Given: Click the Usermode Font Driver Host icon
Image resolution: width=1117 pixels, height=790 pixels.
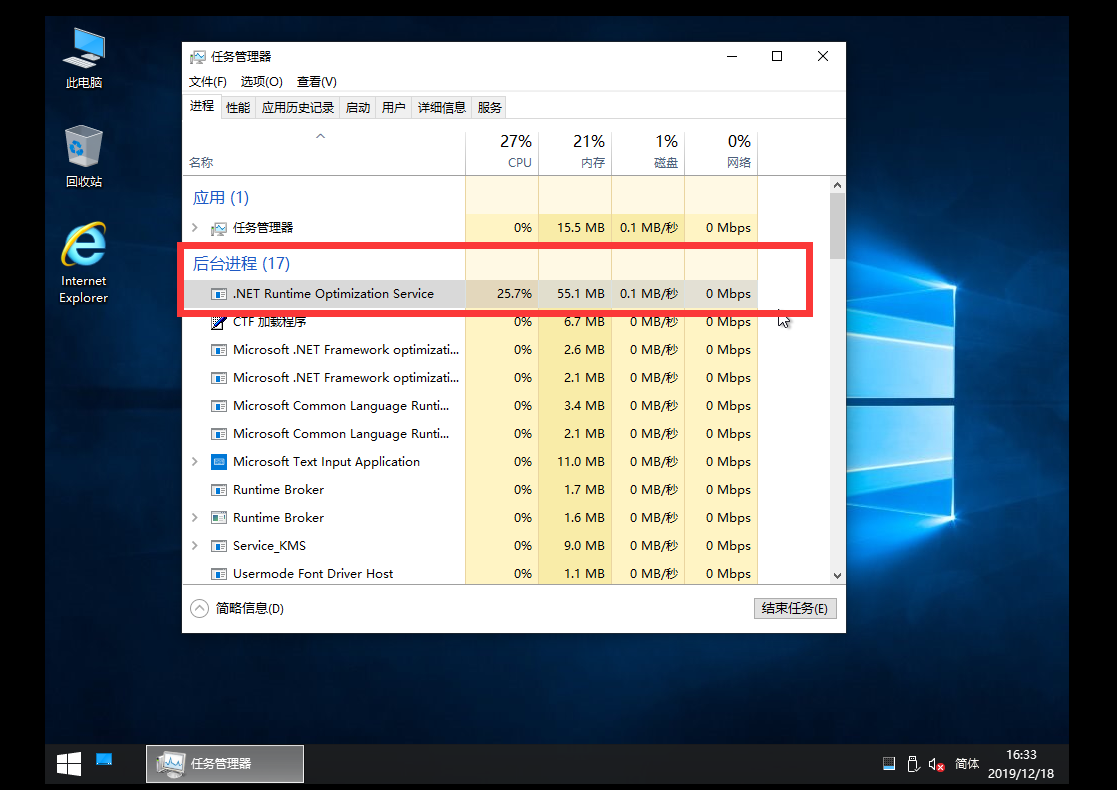Looking at the screenshot, I should pos(219,573).
